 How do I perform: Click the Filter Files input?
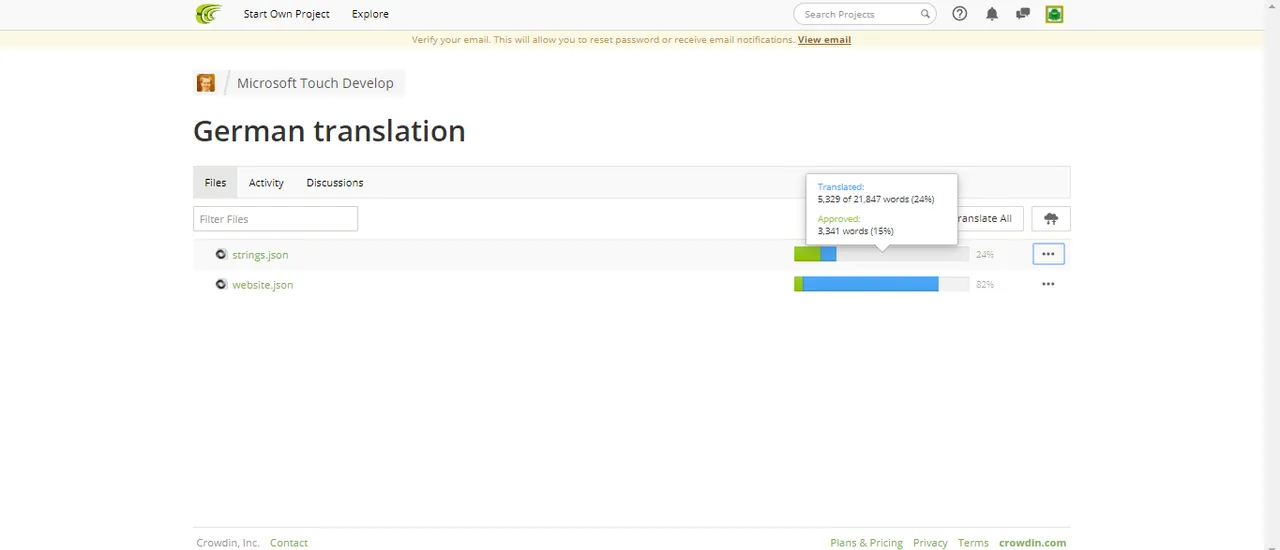click(x=275, y=219)
